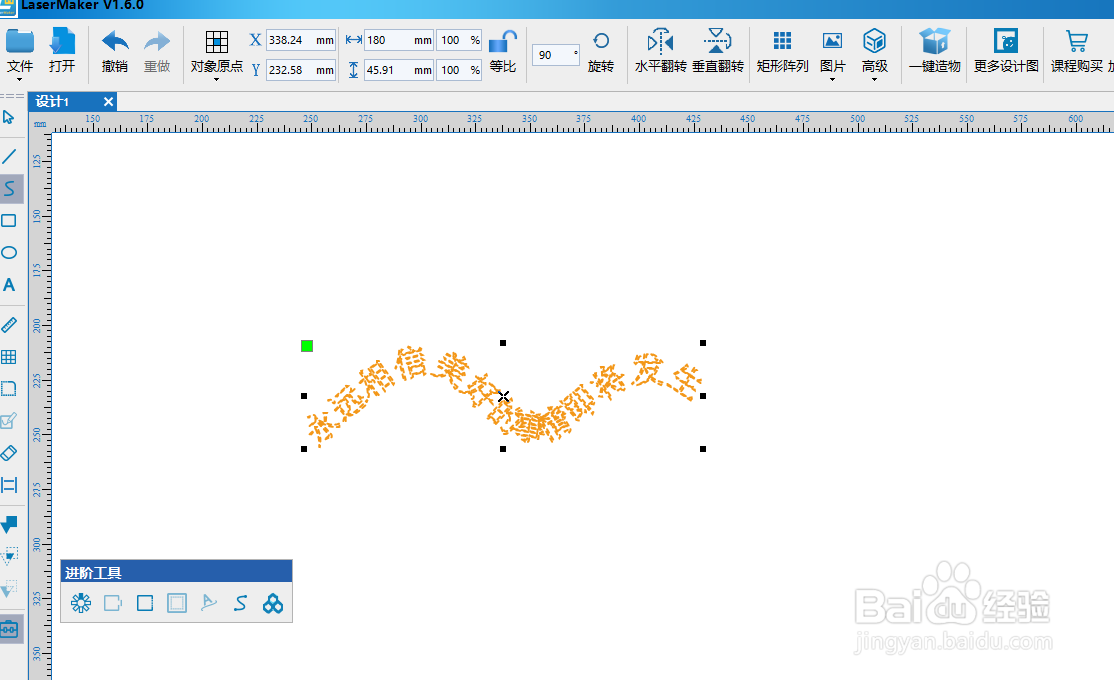Toggle the 等比 proportional lock icon
1114x680 pixels.
point(503,42)
